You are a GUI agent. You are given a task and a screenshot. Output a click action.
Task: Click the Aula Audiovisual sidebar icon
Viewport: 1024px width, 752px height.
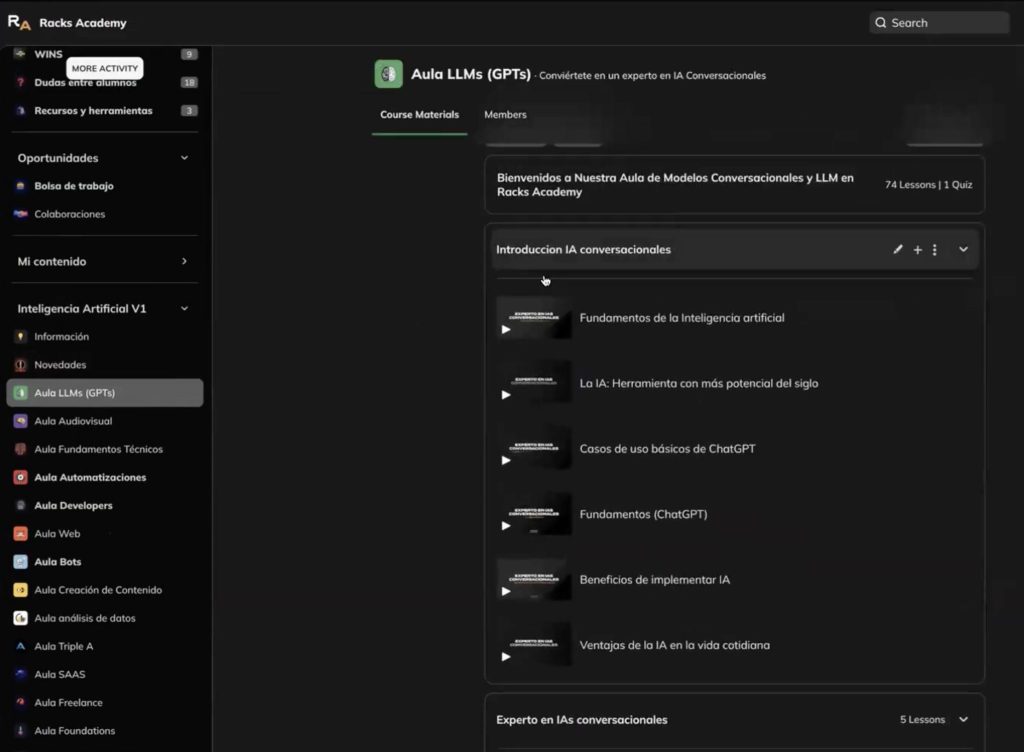pyautogui.click(x=20, y=421)
